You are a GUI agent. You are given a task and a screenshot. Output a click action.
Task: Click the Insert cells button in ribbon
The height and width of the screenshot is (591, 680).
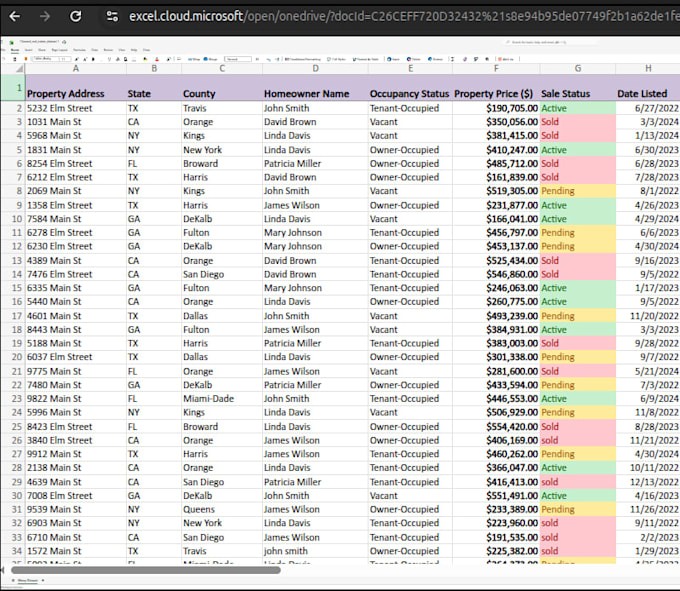point(393,59)
